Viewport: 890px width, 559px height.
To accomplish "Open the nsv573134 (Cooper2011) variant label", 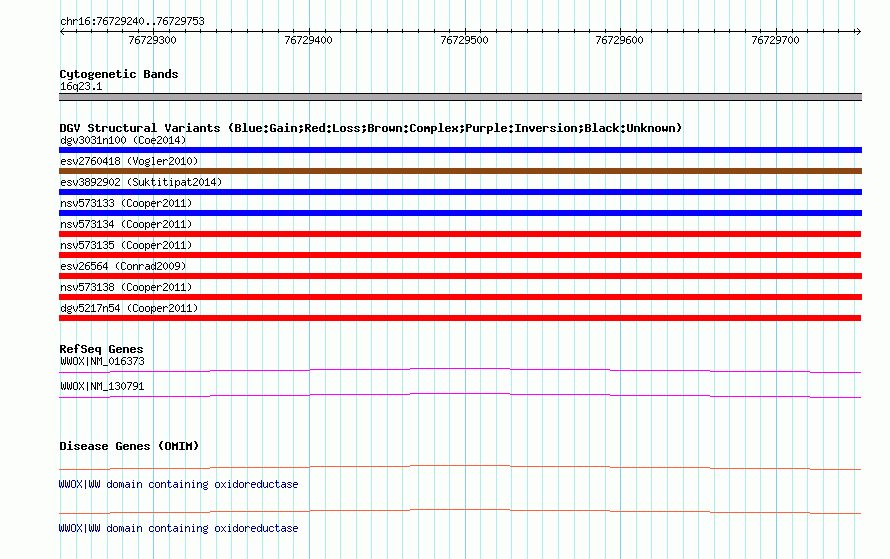I will coord(126,224).
